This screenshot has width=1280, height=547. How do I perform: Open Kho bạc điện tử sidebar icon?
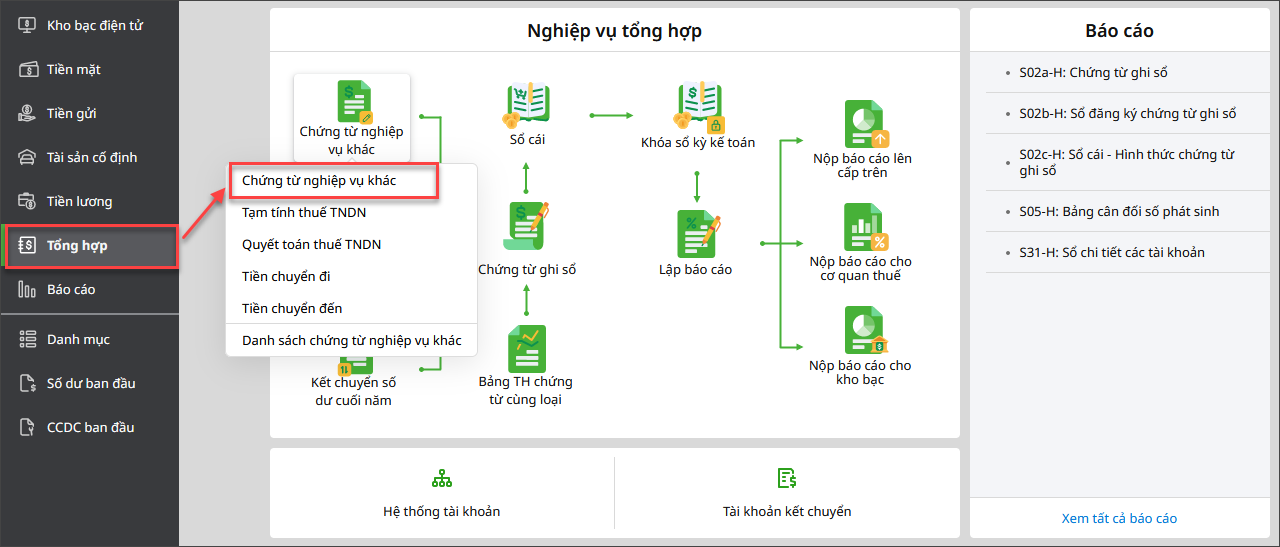[x=28, y=25]
